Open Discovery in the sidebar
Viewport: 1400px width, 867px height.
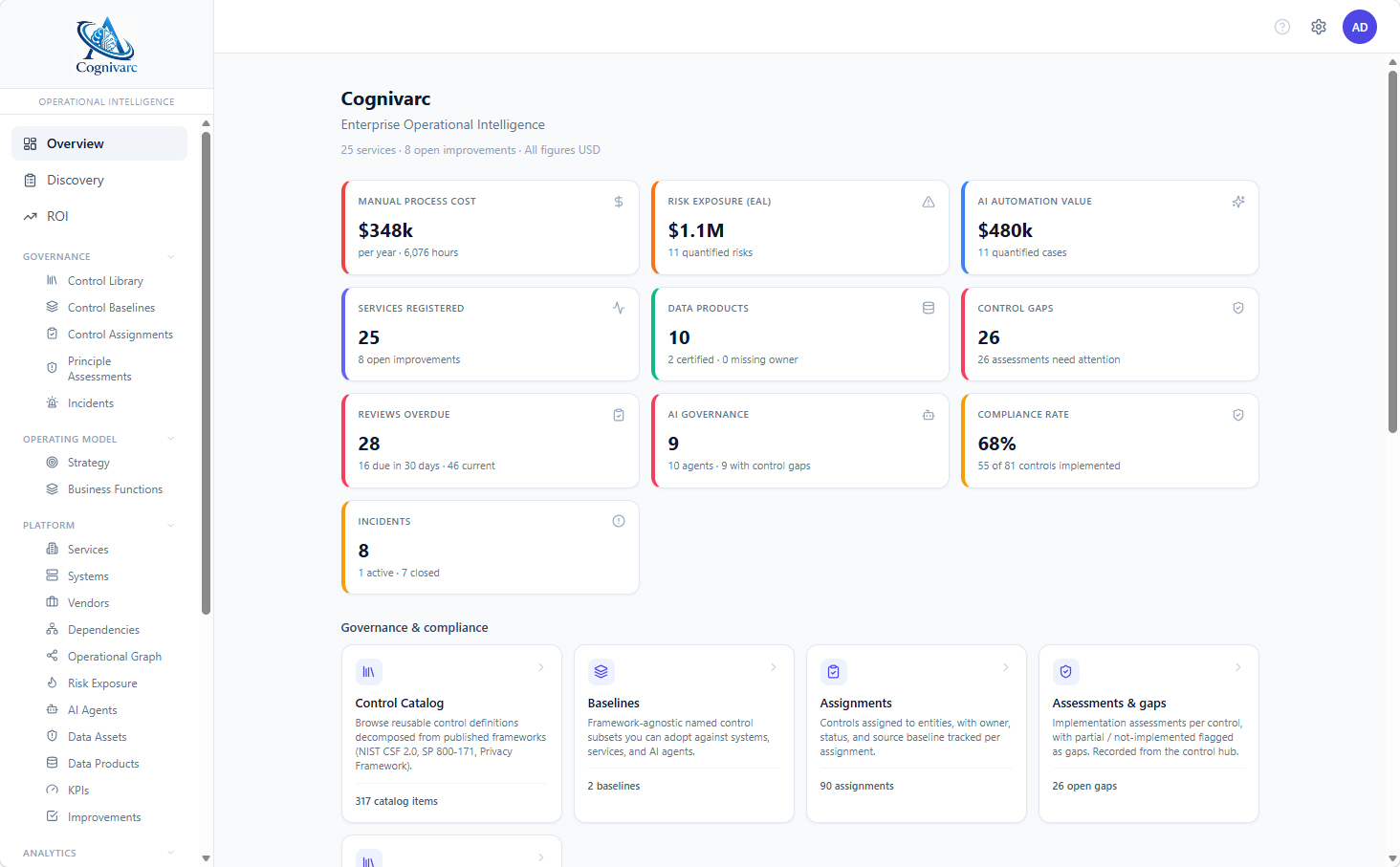point(99,180)
